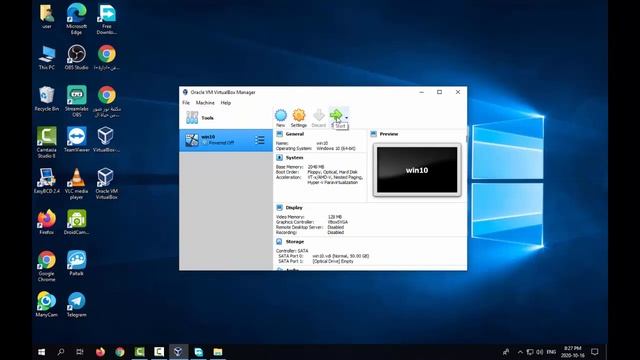Select OBS Studio desktop shortcut
The height and width of the screenshot is (360, 640).
coord(76,58)
